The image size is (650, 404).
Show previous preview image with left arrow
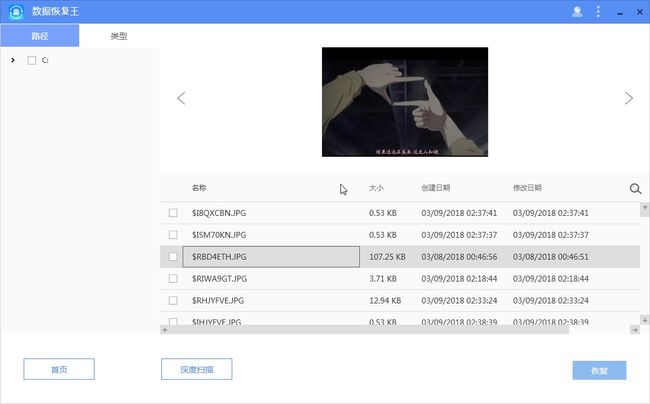click(x=181, y=98)
